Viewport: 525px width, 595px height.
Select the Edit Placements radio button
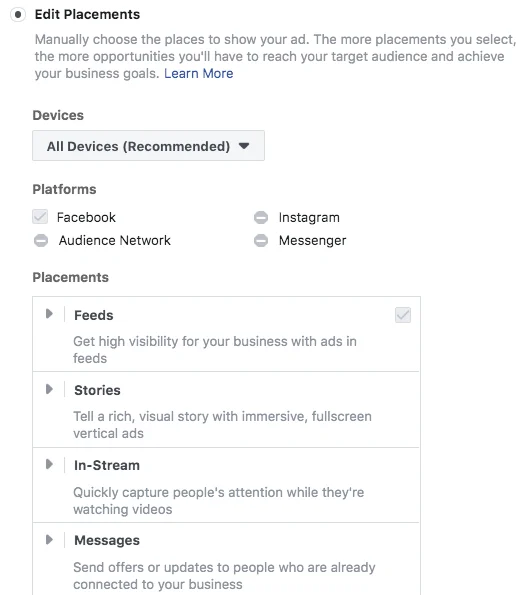[18, 15]
